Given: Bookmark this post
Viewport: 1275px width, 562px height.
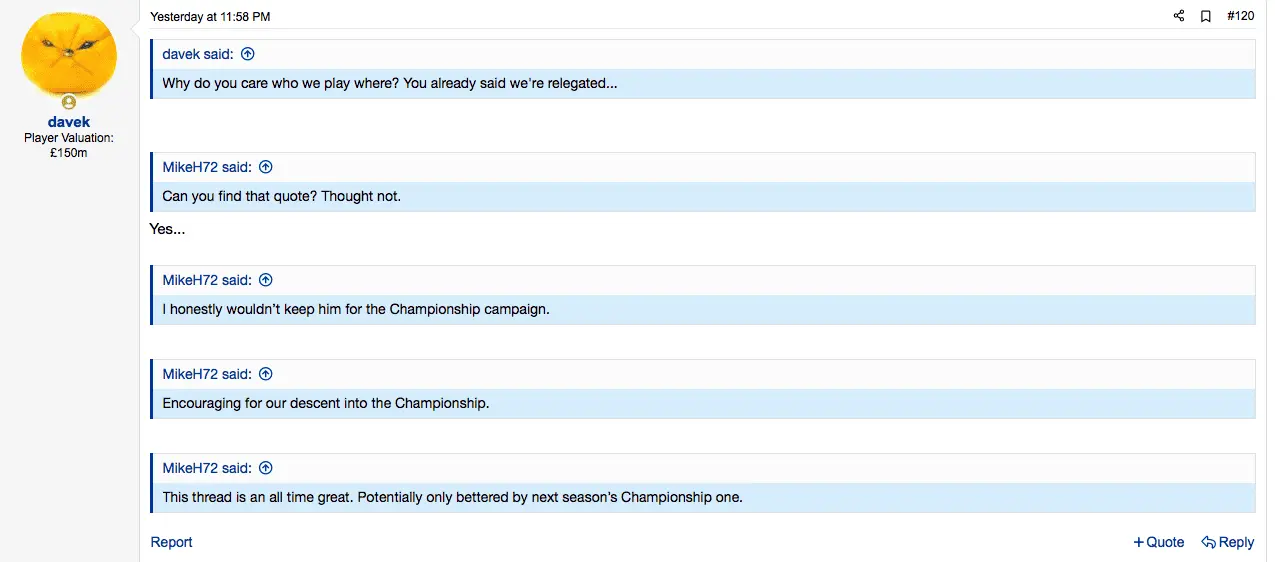Looking at the screenshot, I should [1206, 16].
